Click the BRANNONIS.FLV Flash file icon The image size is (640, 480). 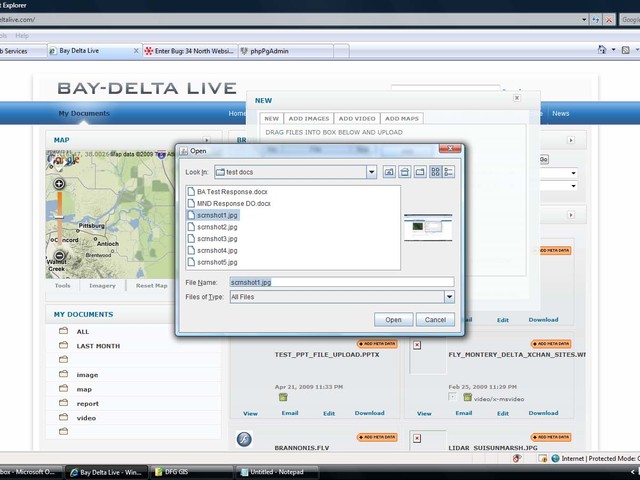(x=244, y=439)
